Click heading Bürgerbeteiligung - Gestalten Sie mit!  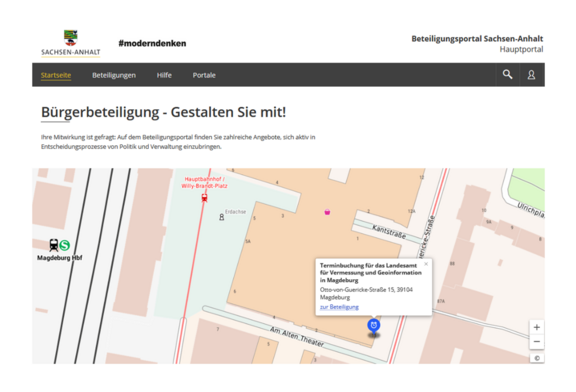click(x=163, y=112)
